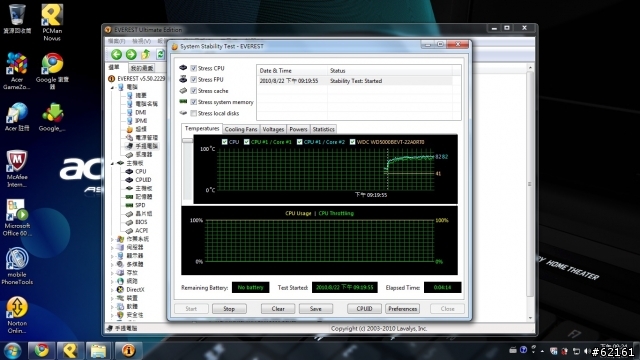Toggle the Stress FPU checkbox
Screen dimensions: 640x360
click(194, 80)
